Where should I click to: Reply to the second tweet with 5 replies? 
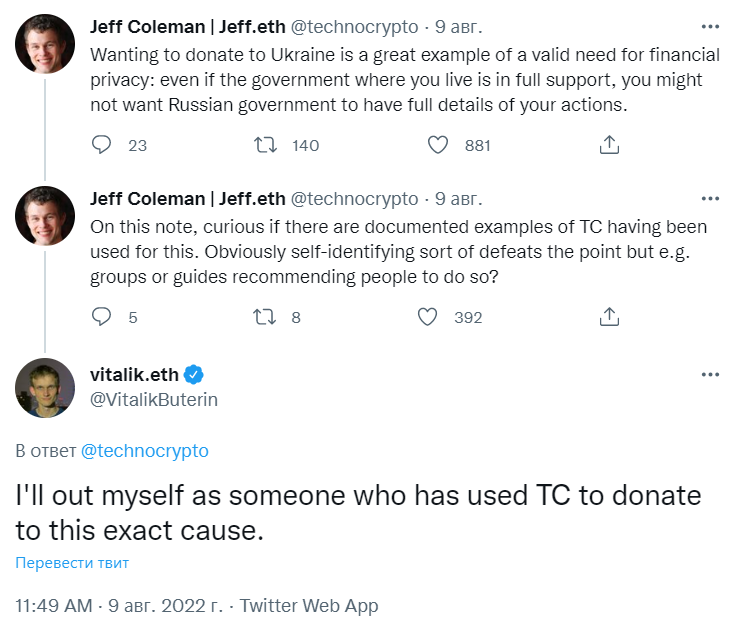[102, 317]
